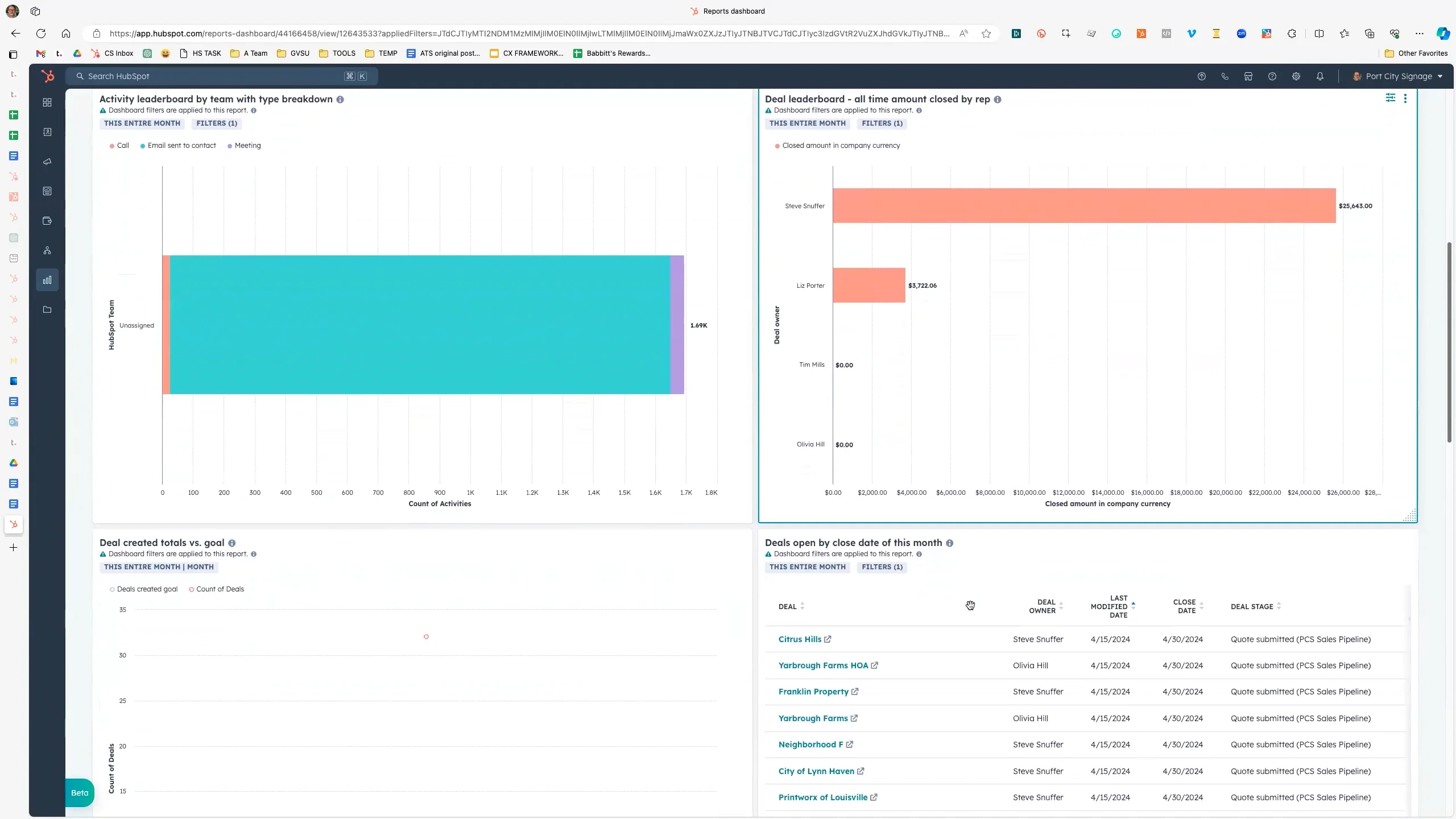Open the Commerce wallet icon in the sidebar

click(x=47, y=220)
